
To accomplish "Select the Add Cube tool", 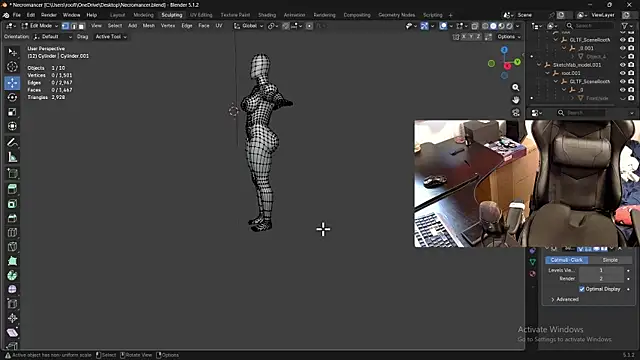I will (12, 173).
